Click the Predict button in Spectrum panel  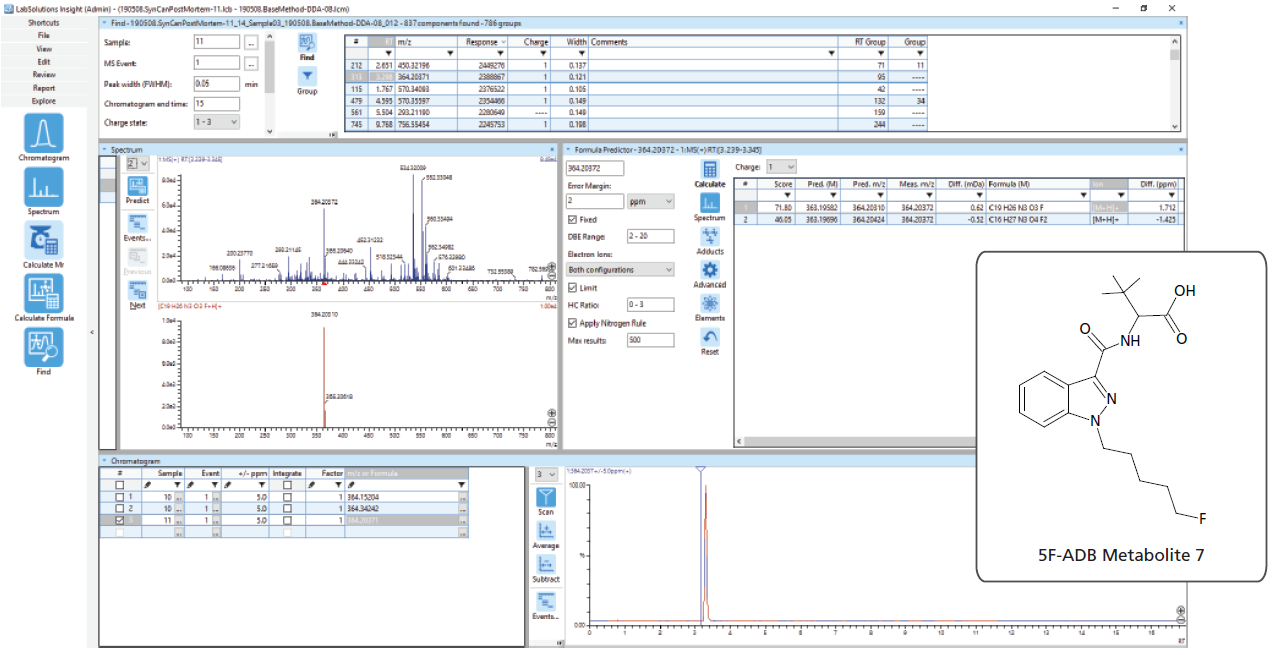click(138, 190)
